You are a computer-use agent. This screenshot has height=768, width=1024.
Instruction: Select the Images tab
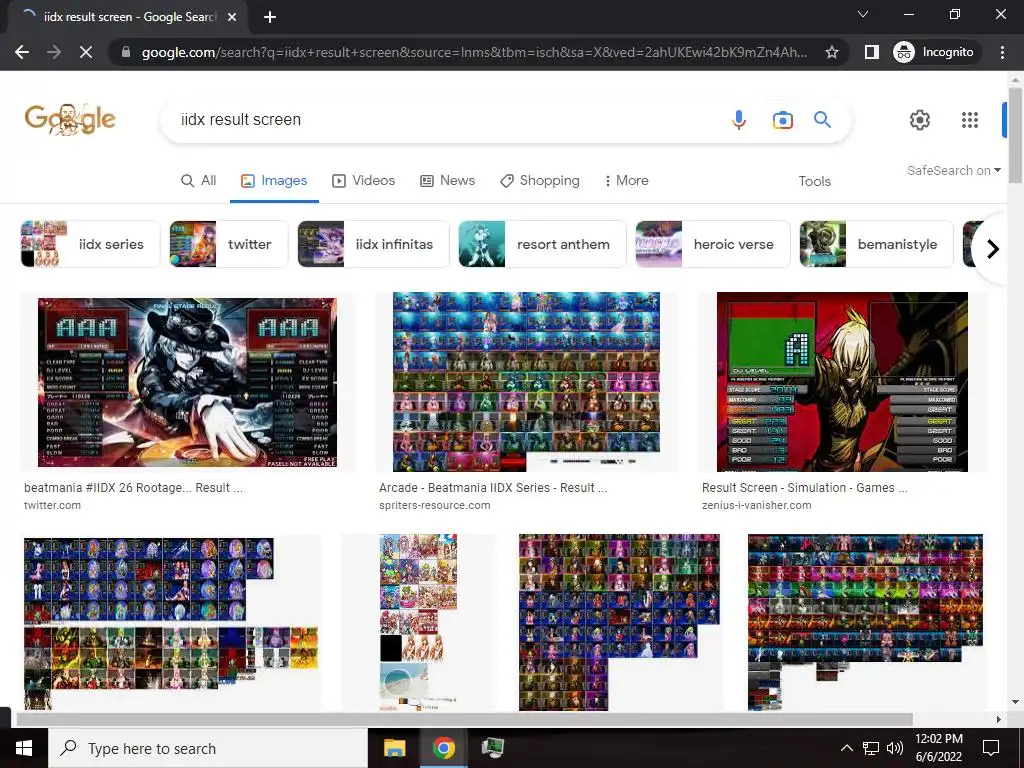click(x=274, y=180)
